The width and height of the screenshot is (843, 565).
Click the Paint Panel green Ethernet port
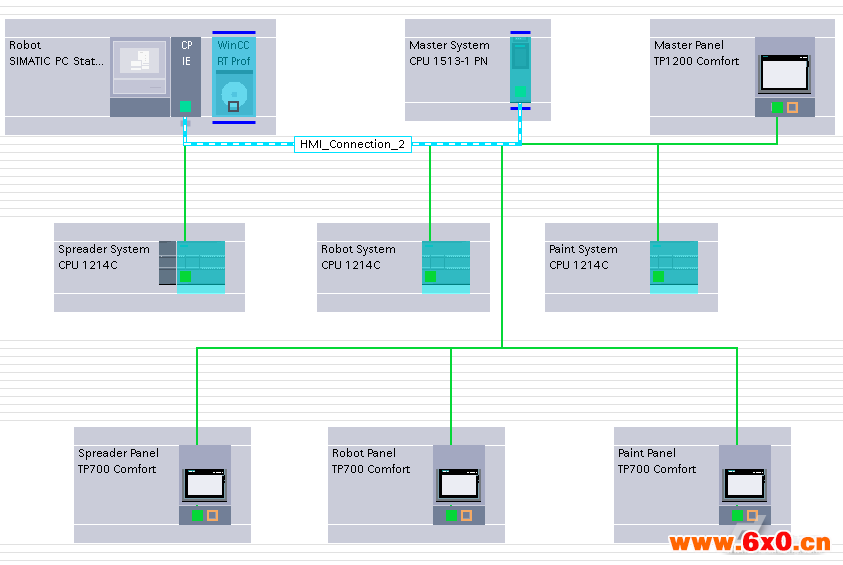pos(737,516)
